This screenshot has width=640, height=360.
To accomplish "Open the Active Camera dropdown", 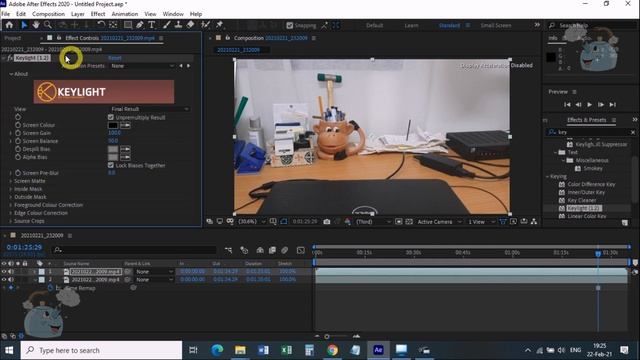I will pos(439,222).
